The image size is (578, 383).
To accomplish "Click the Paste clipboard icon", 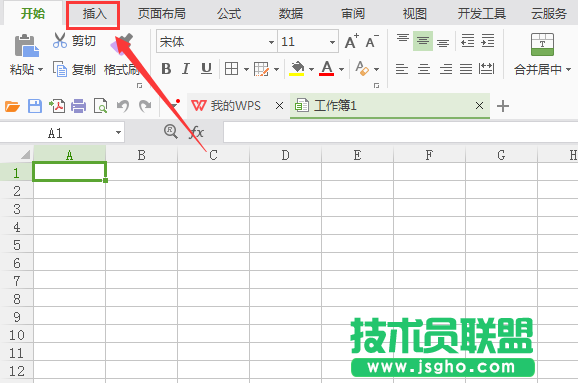I will 27,45.
